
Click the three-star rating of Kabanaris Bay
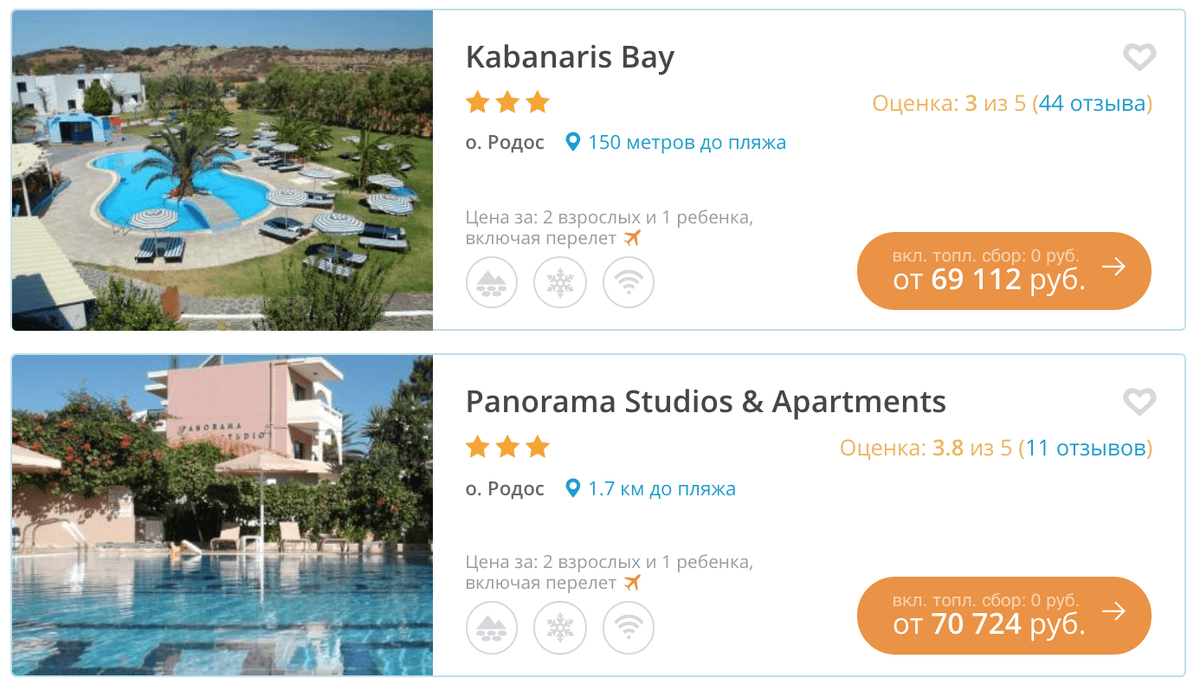(x=508, y=102)
